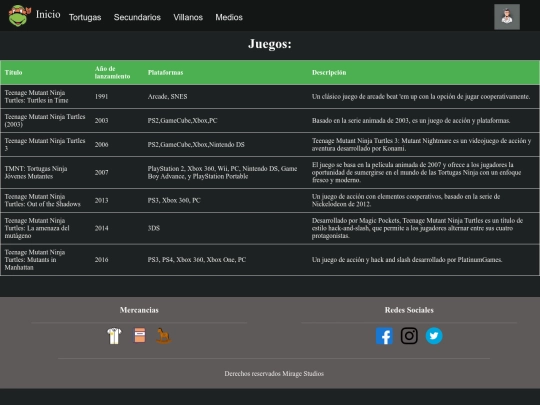Screen dimensions: 540x405
Task: Click the PS3, PS4, Xbox 360, Xbox One cell
Action: pos(226,260)
